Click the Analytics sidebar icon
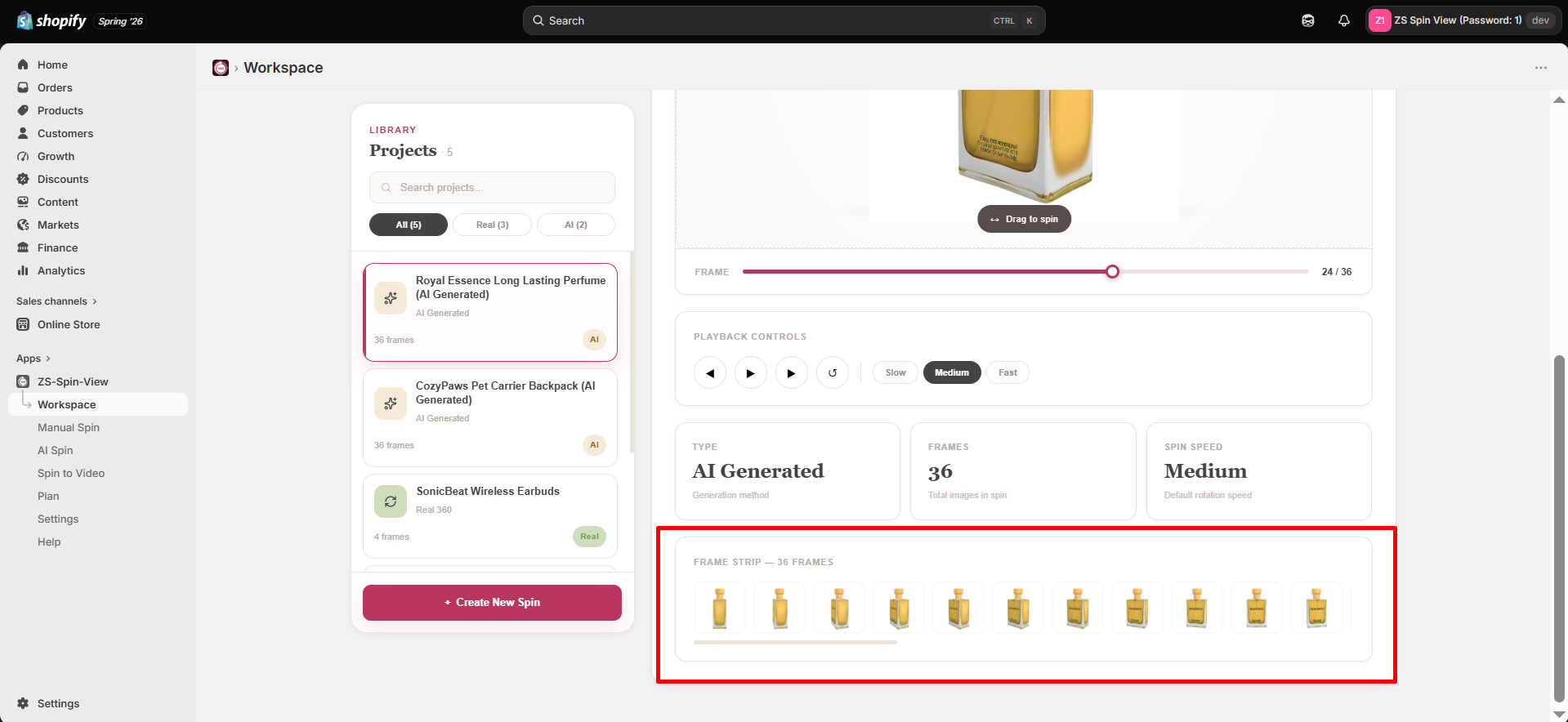The width and height of the screenshot is (1568, 722). [x=23, y=270]
